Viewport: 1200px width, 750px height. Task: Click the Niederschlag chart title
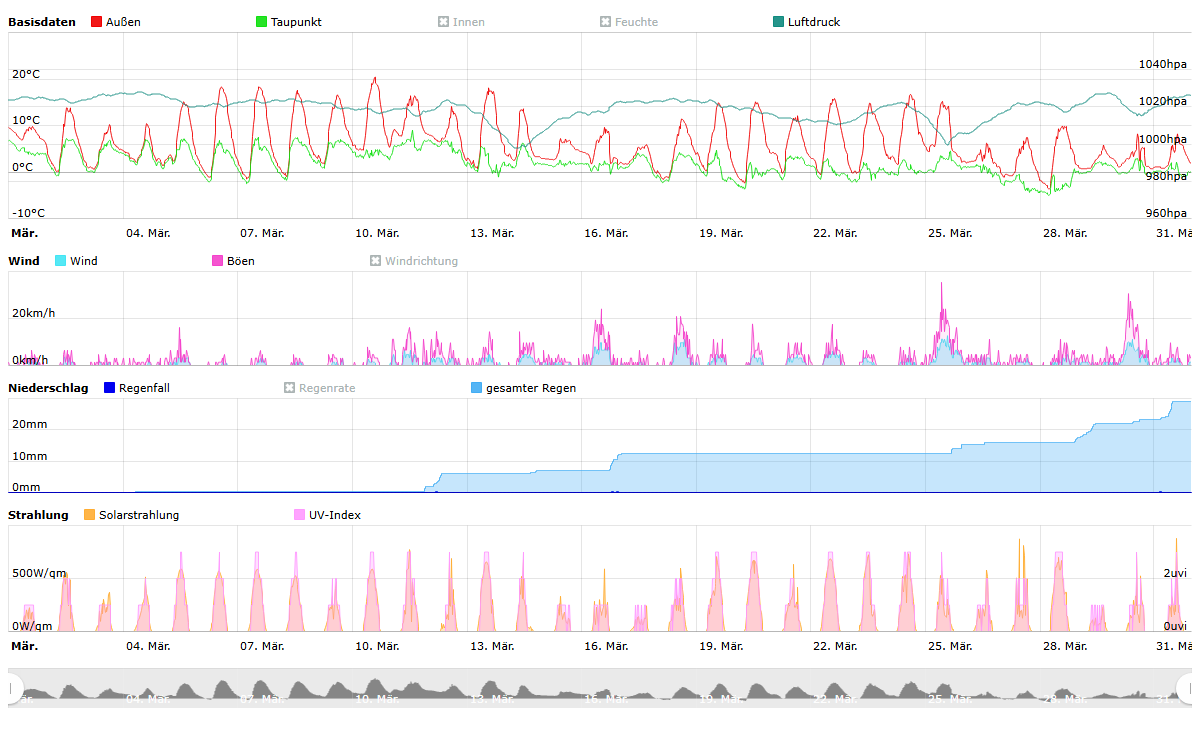click(48, 388)
